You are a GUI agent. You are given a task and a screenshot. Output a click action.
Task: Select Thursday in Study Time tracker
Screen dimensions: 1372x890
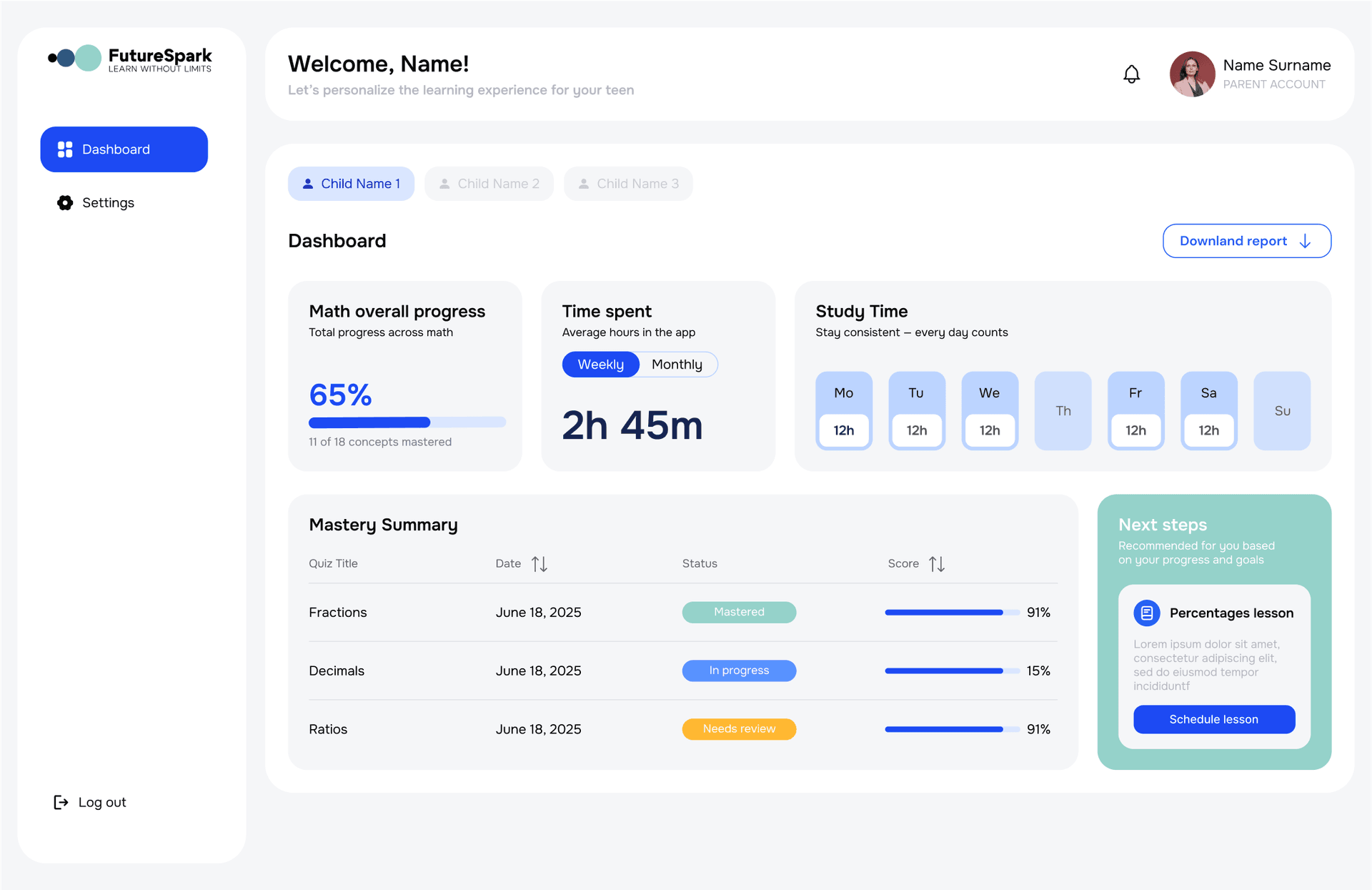coord(1063,410)
